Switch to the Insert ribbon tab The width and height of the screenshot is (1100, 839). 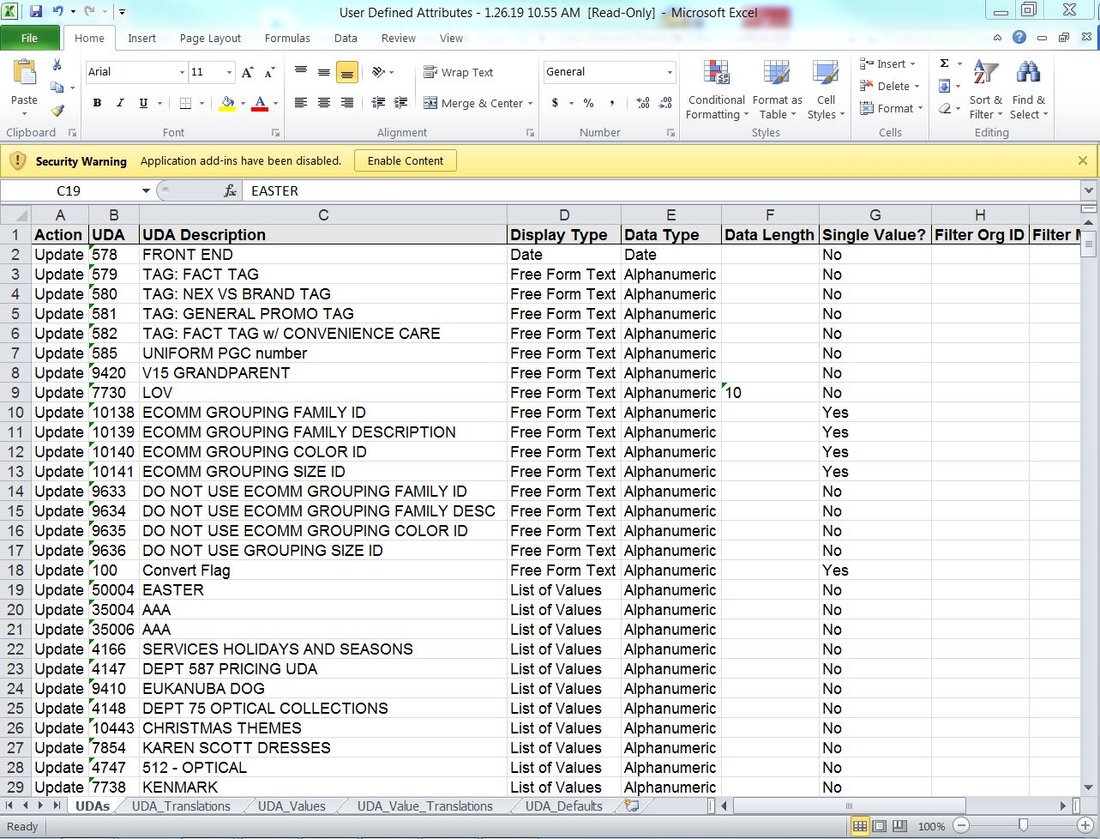click(x=142, y=38)
